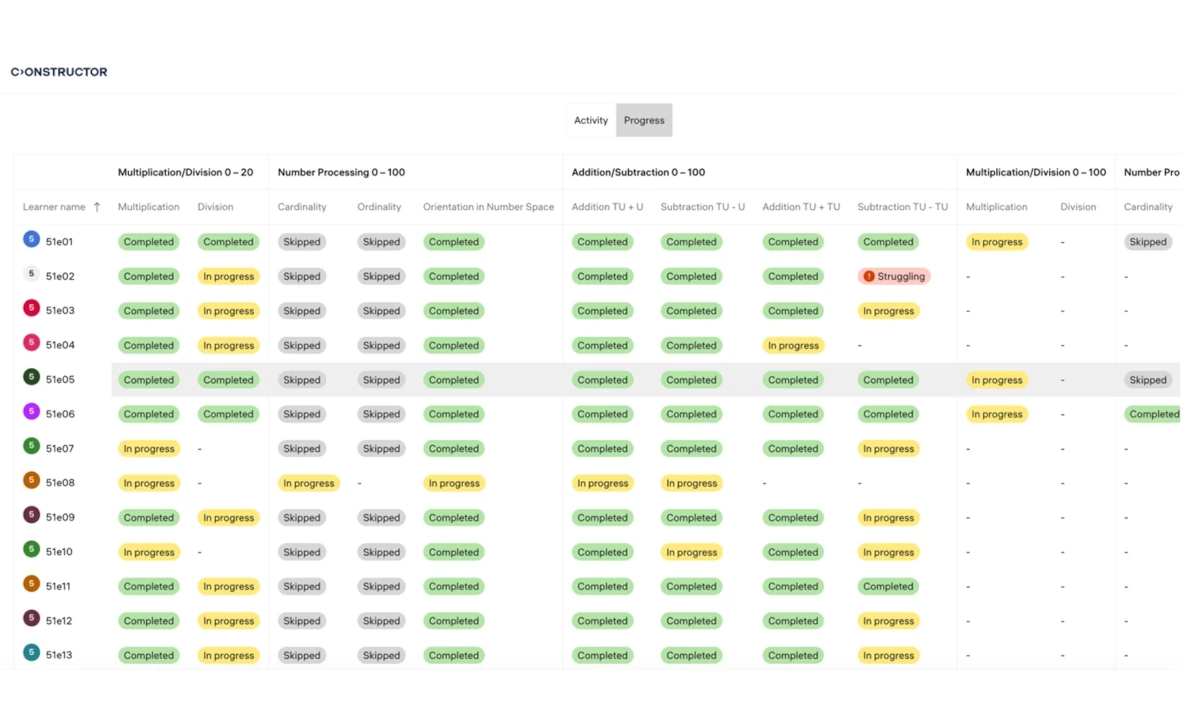
Task: Switch to the Activity tab
Action: [x=591, y=120]
